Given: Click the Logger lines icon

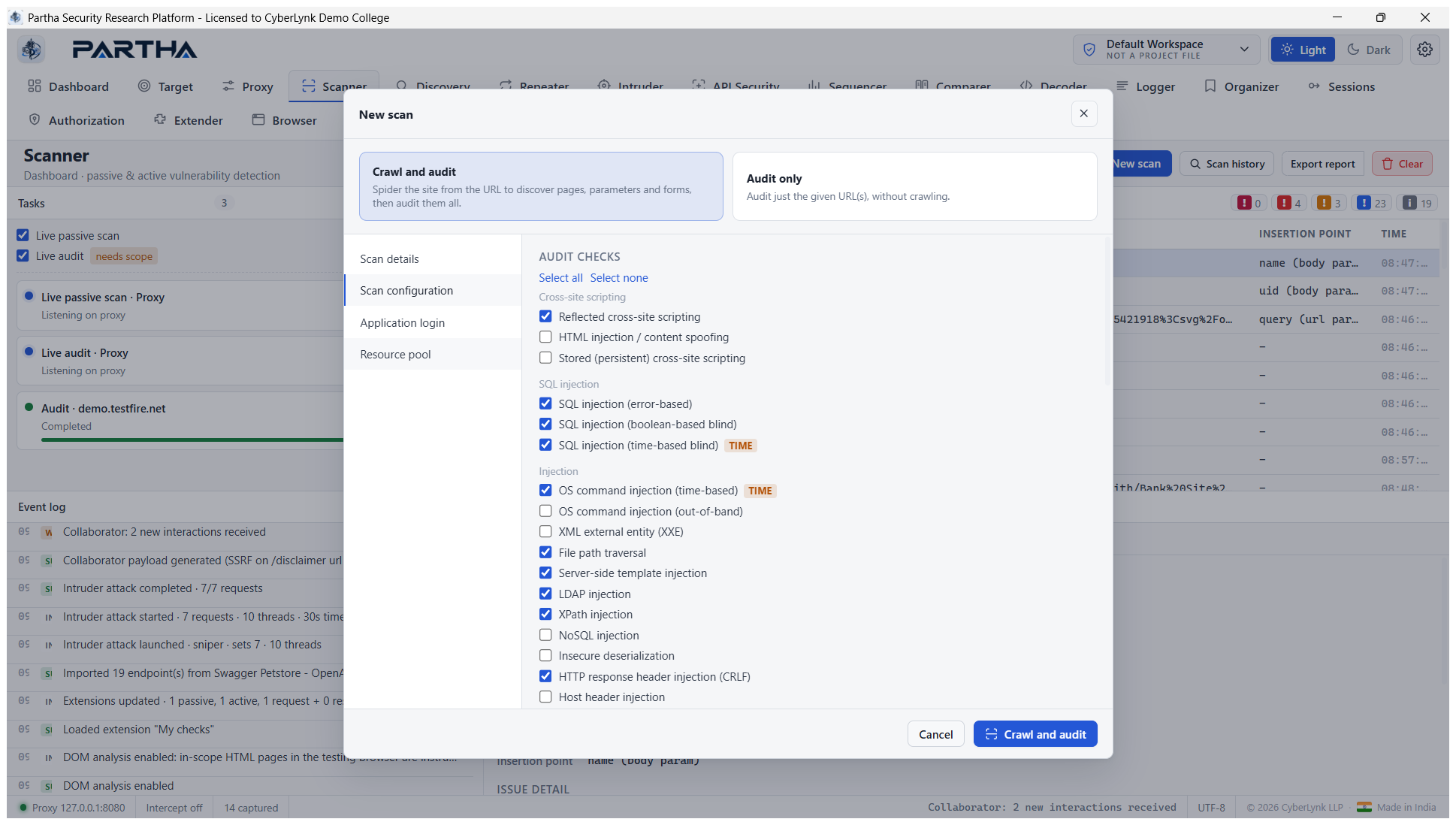Looking at the screenshot, I should click(x=1122, y=86).
